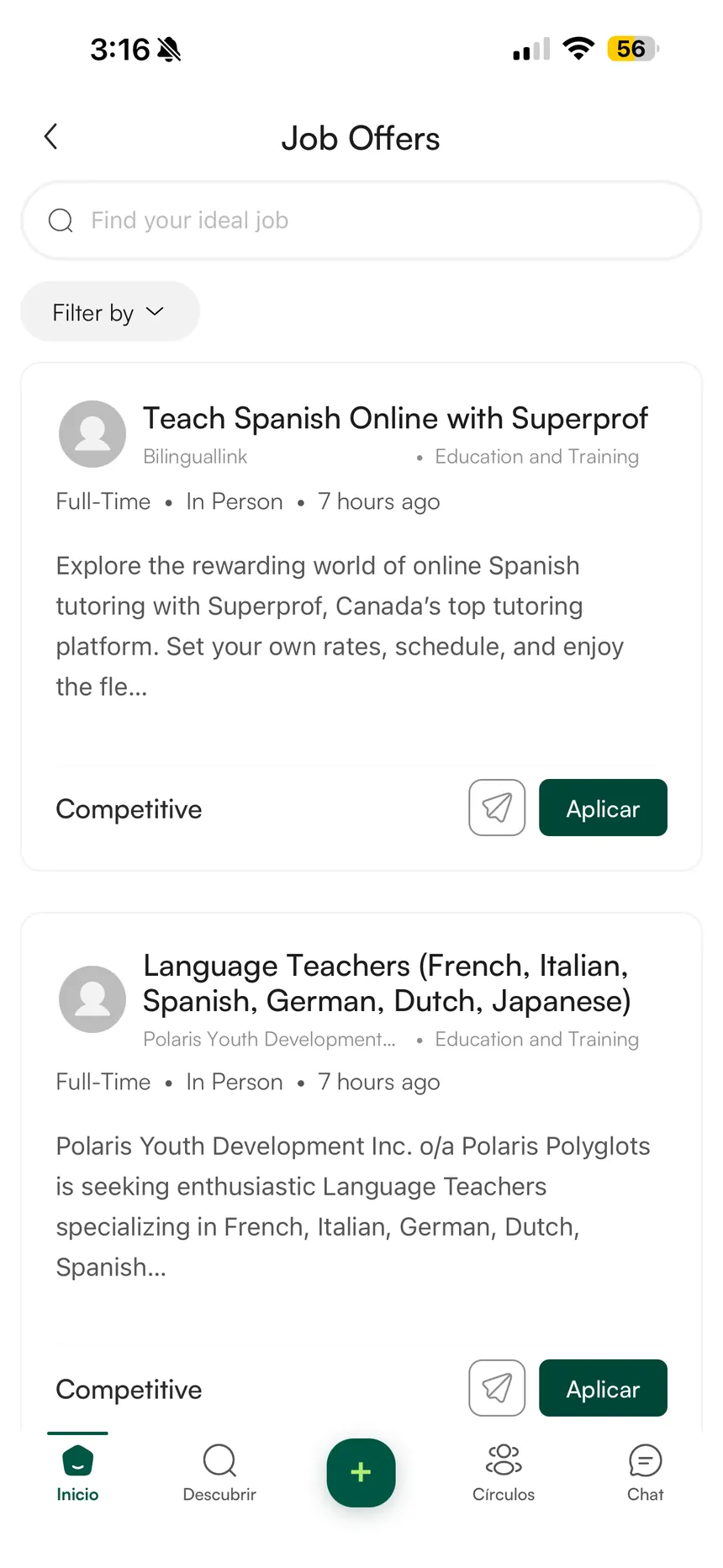Viewport: 723px width, 1568px height.
Task: Open the Círculos tab
Action: [x=504, y=1474]
